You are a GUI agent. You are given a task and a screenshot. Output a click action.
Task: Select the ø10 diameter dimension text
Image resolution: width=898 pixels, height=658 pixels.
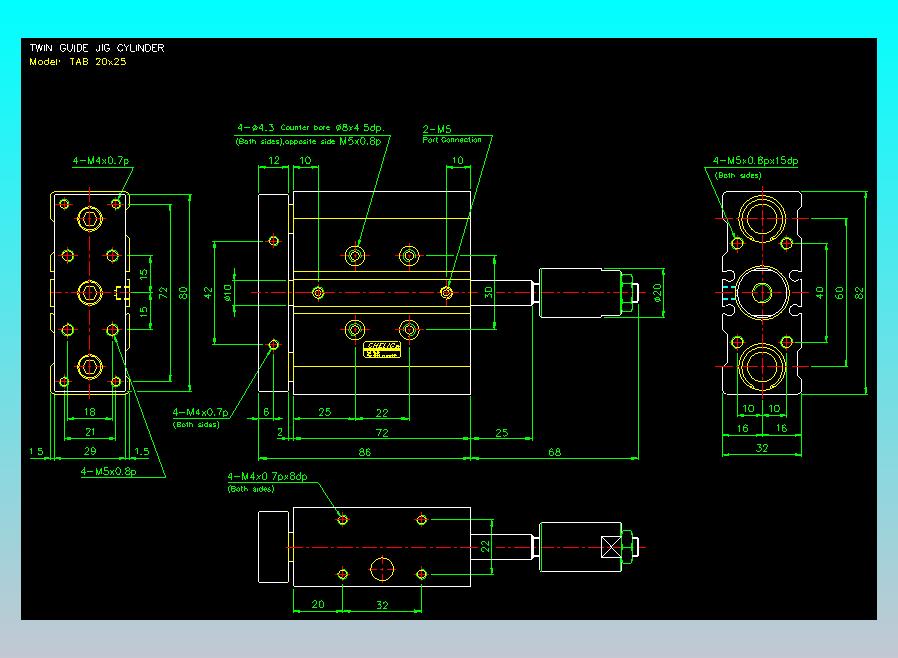227,291
